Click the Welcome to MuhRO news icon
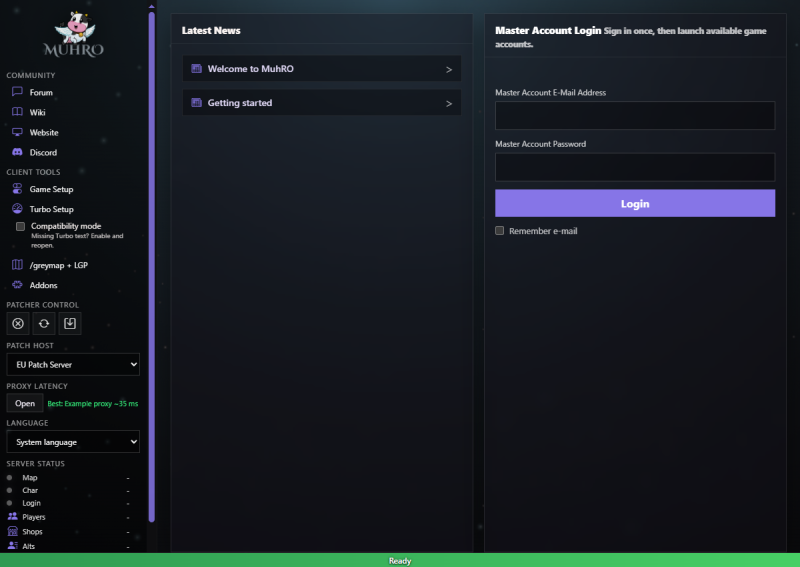 coord(196,68)
